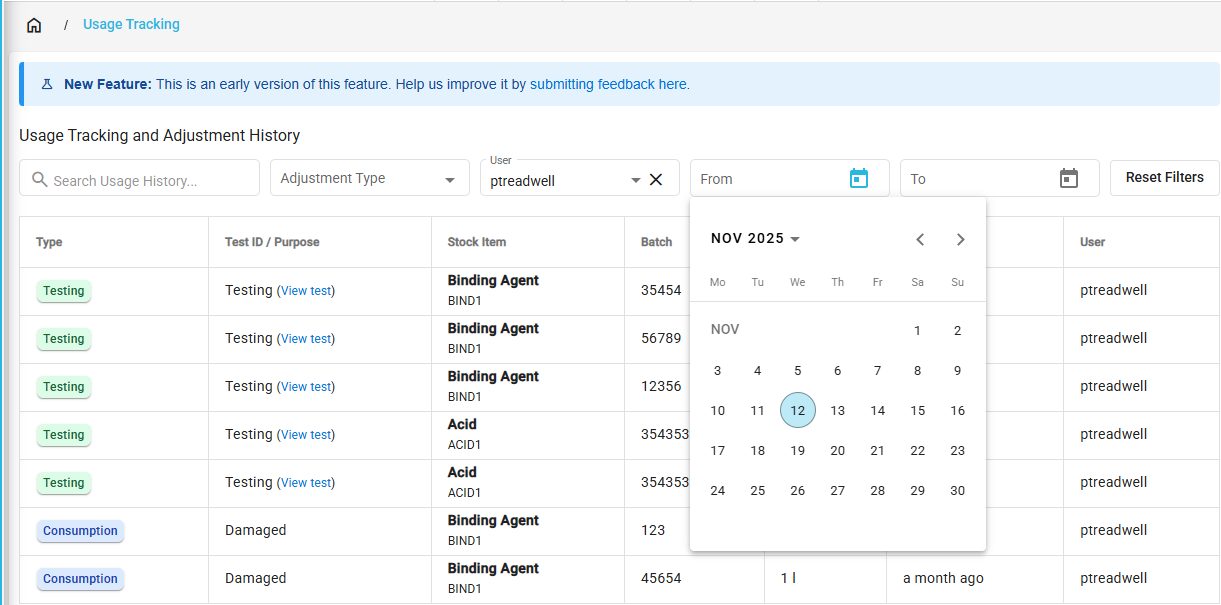The width and height of the screenshot is (1221, 605).
Task: Choose November 28 in the calendar
Action: pyautogui.click(x=878, y=490)
